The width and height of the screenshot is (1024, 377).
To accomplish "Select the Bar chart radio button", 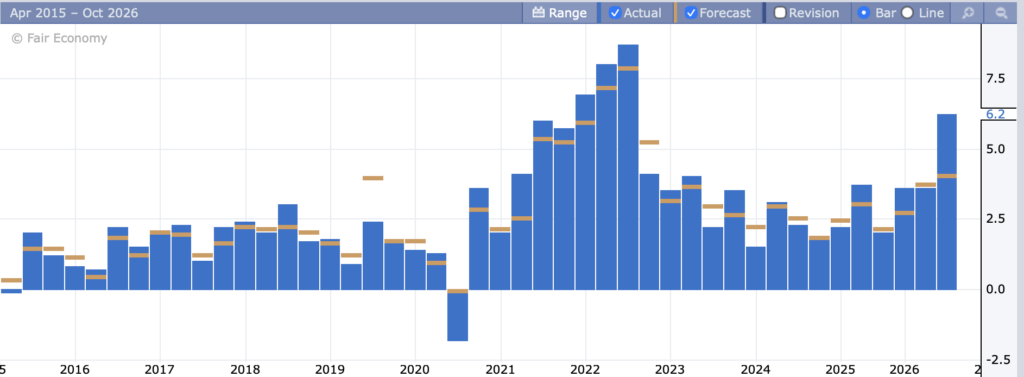I will pos(863,12).
